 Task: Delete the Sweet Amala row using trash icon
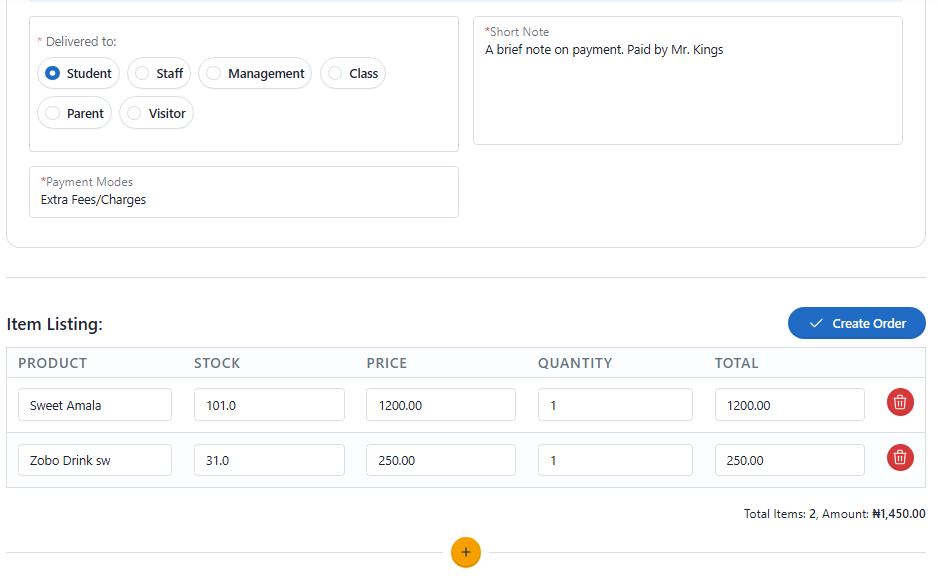[x=899, y=402]
